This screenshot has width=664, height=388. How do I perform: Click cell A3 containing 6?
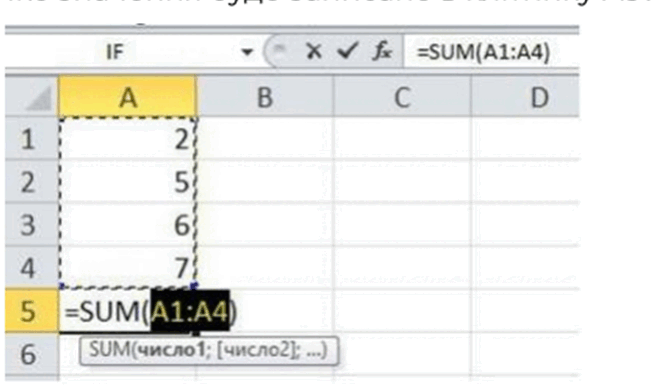(x=128, y=225)
